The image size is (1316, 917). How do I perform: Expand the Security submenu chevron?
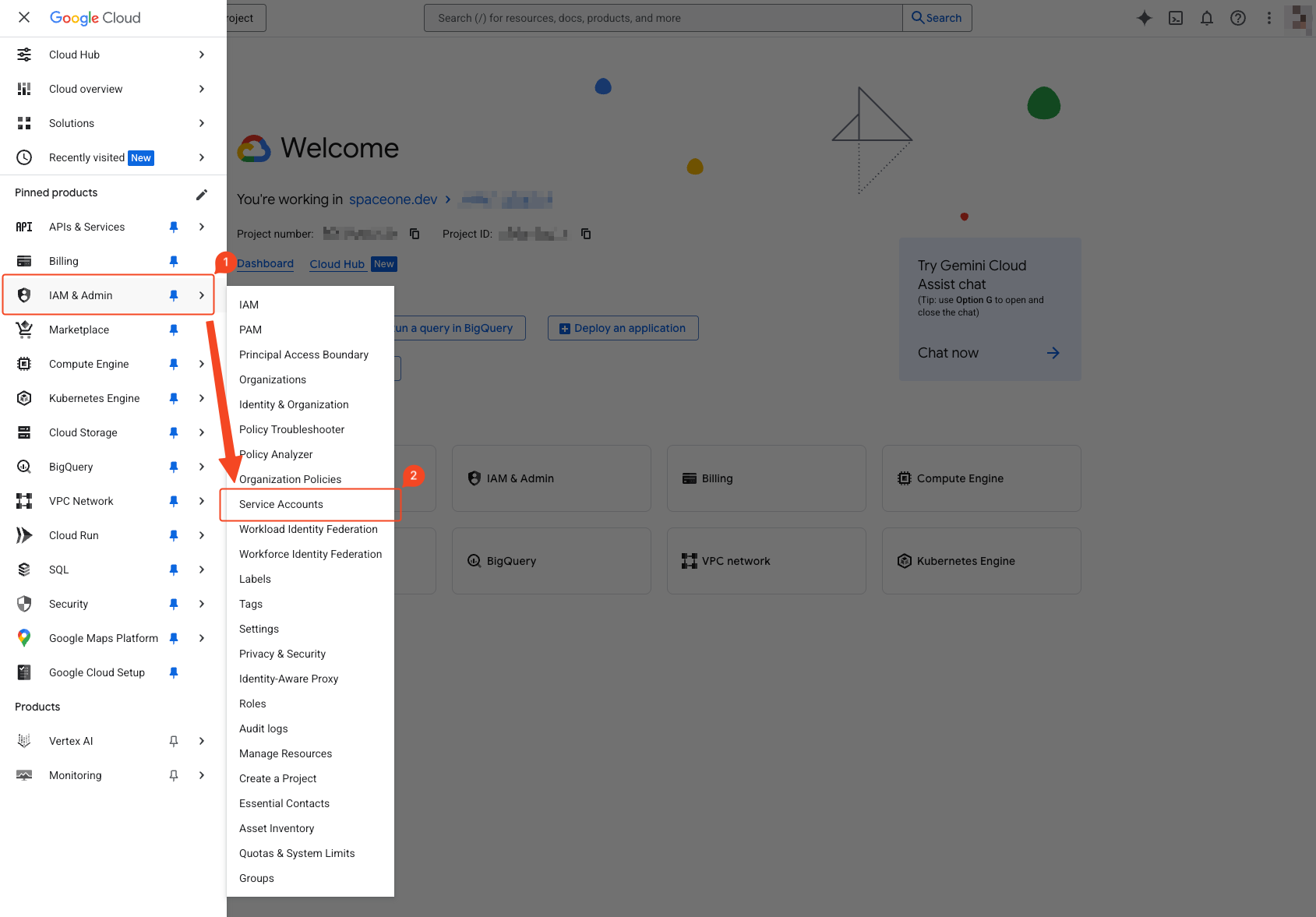click(x=202, y=604)
